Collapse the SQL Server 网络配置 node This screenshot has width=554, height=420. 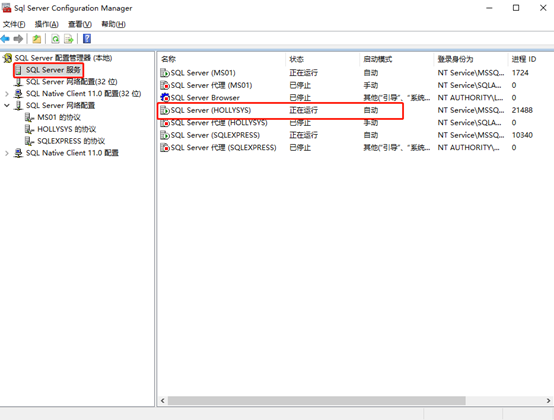click(x=7, y=105)
